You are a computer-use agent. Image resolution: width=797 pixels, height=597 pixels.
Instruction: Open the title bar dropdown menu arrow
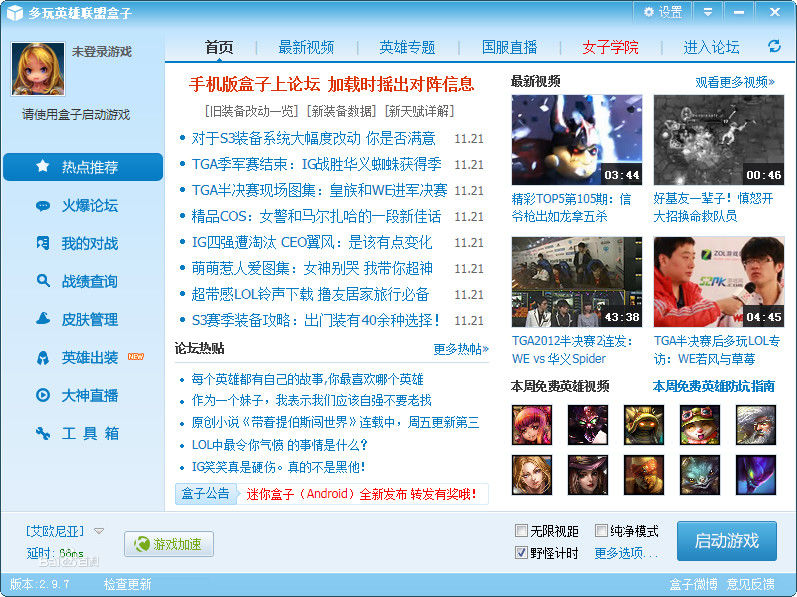(x=708, y=12)
